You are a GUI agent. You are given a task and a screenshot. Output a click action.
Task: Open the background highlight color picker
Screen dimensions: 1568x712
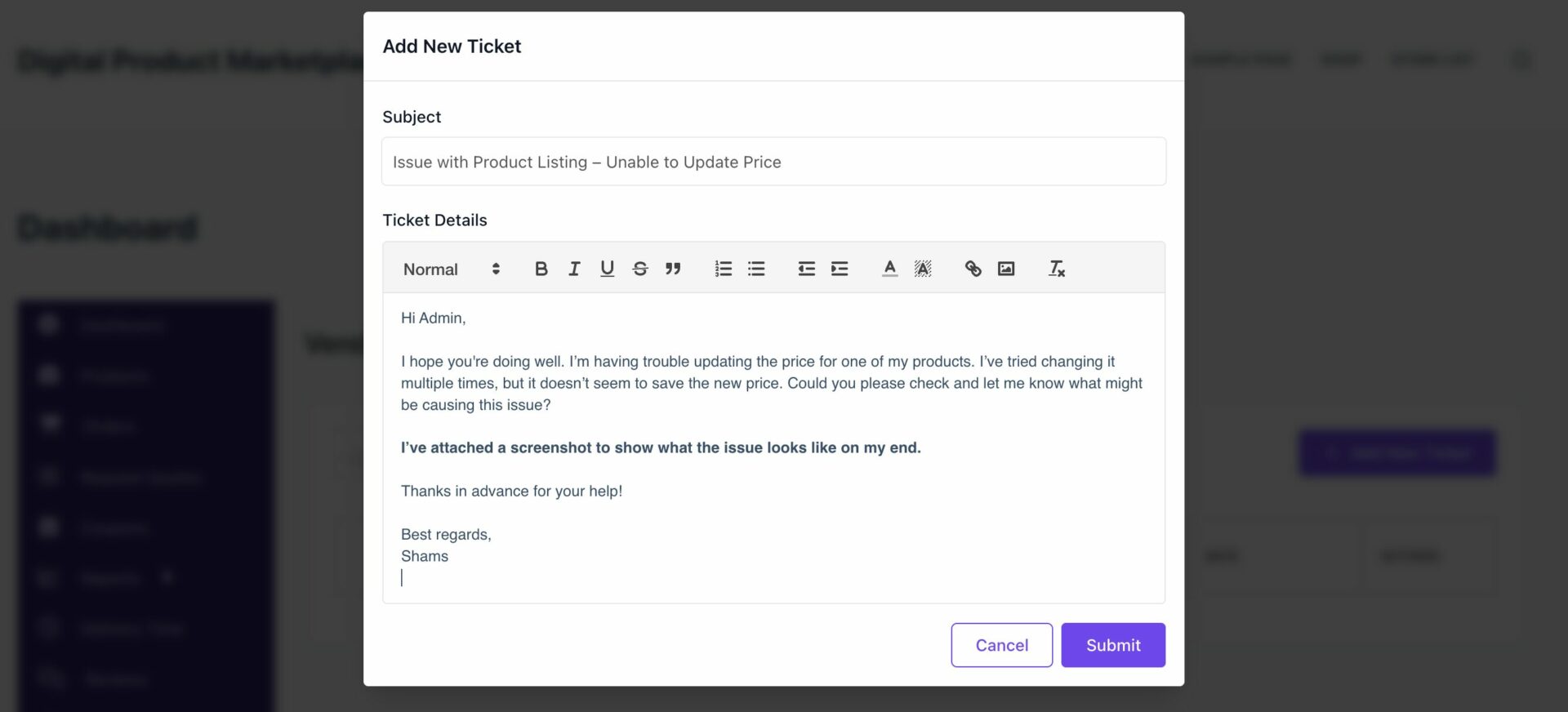923,269
